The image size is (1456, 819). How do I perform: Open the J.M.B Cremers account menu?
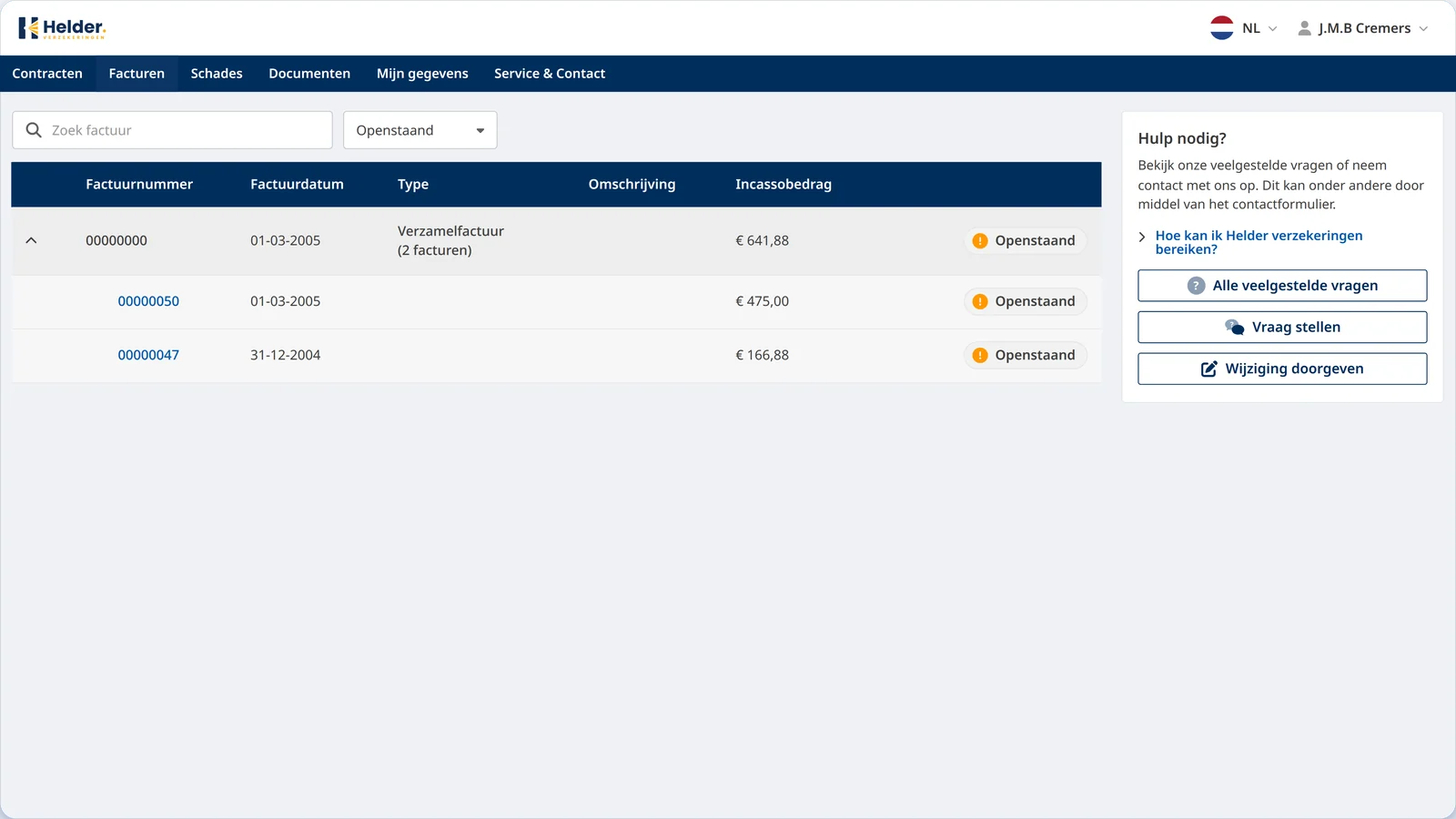click(1363, 28)
